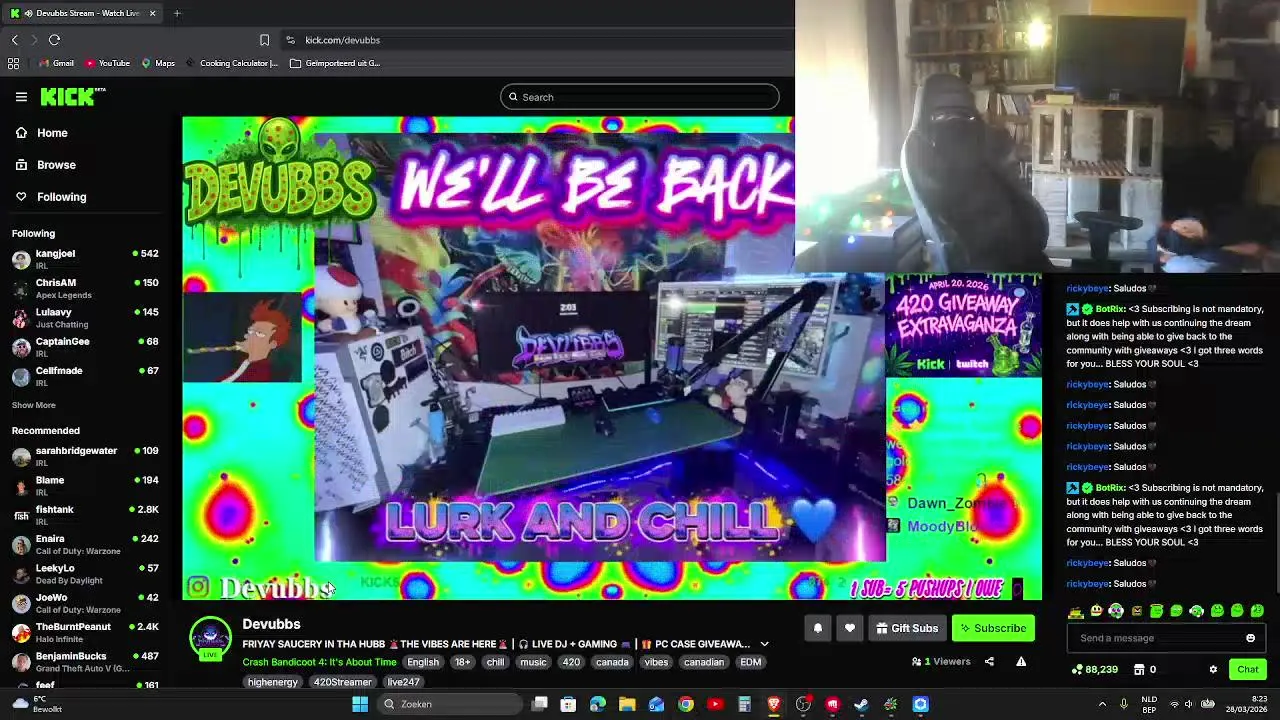Open Lulaavy followed channel
This screenshot has height=720, width=1280.
(86, 318)
